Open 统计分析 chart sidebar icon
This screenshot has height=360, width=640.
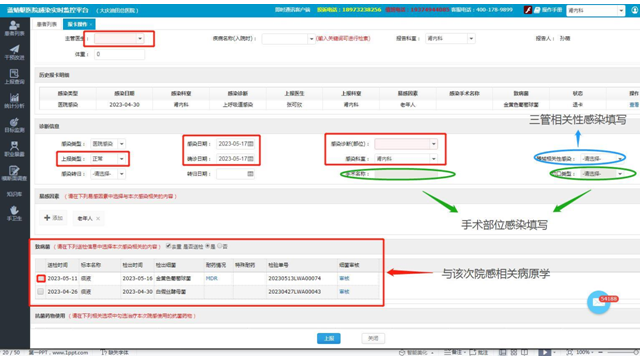coord(14,100)
